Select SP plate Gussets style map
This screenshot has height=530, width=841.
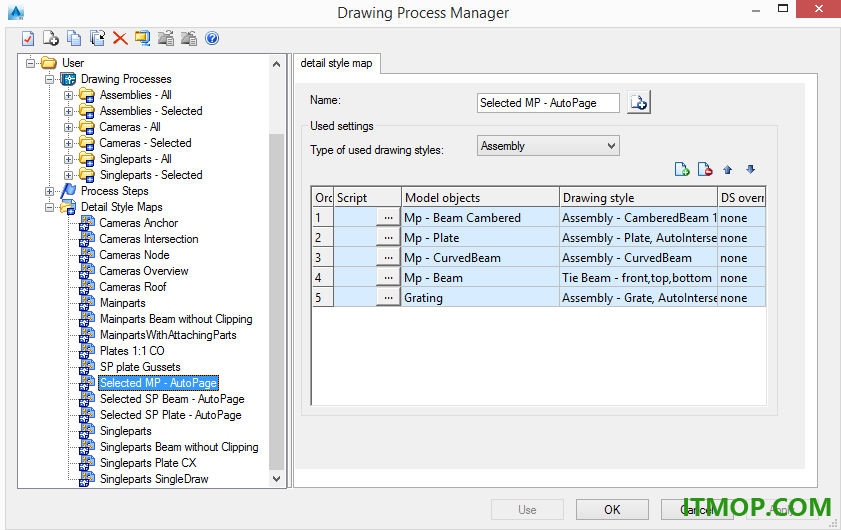coord(140,367)
